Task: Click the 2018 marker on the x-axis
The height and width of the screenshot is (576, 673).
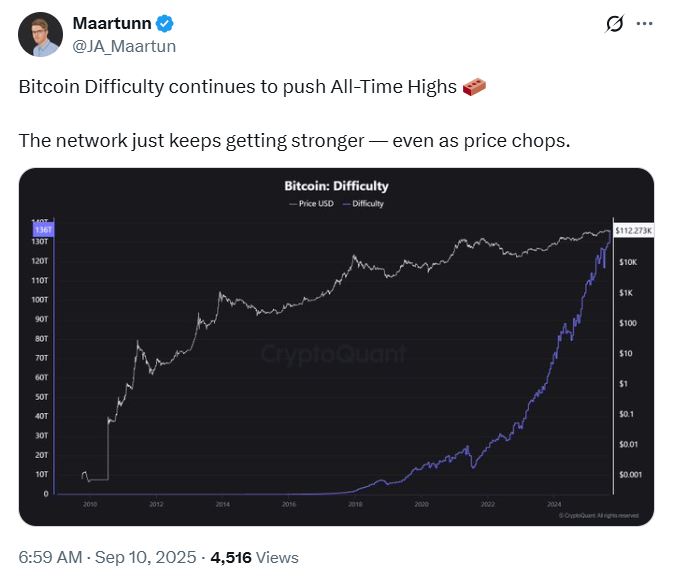Action: [x=354, y=504]
